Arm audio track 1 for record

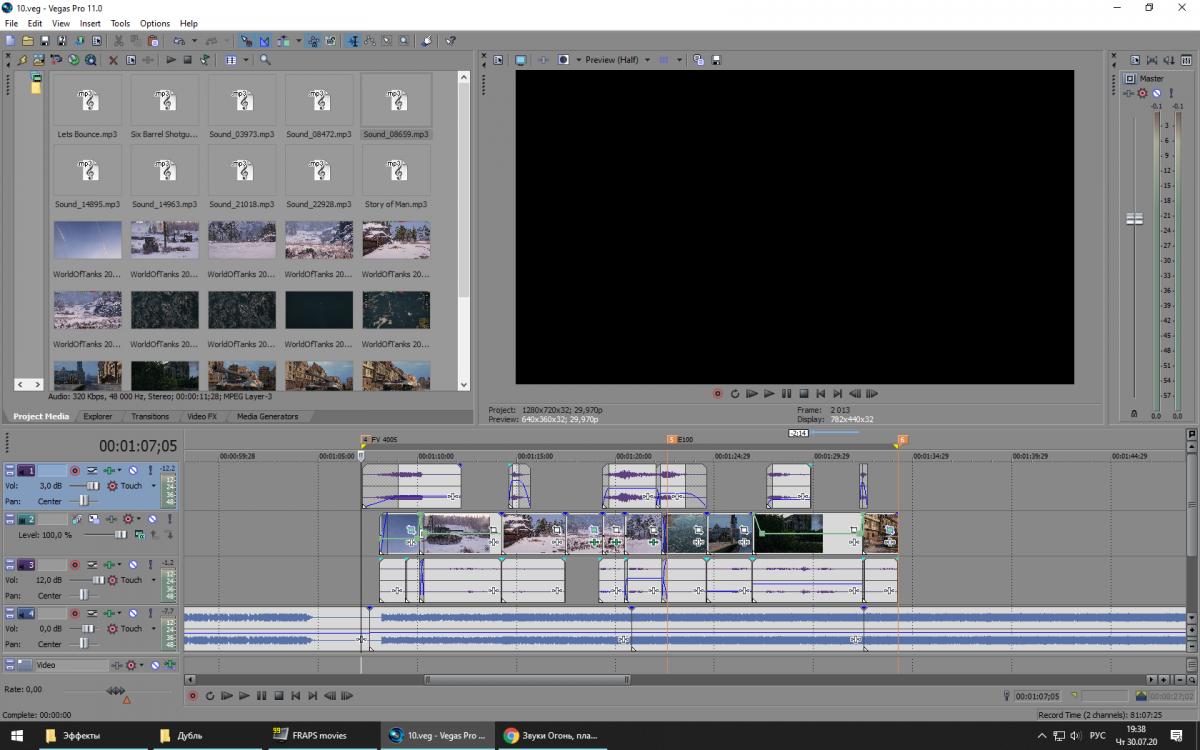click(x=75, y=470)
